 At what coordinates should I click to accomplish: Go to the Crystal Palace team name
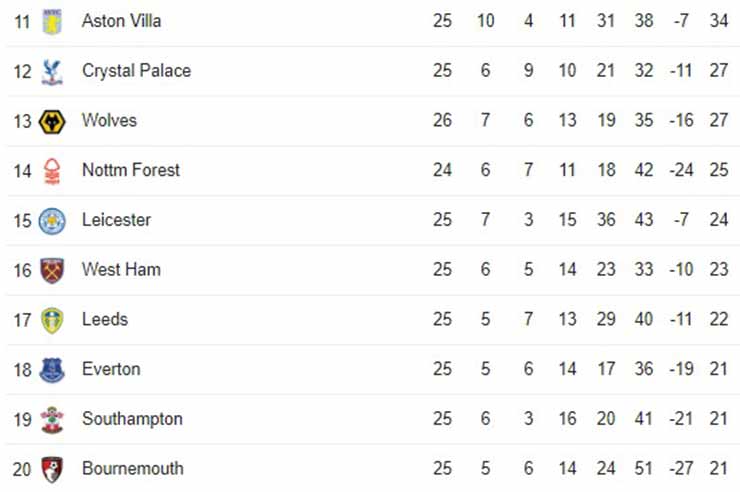(136, 71)
